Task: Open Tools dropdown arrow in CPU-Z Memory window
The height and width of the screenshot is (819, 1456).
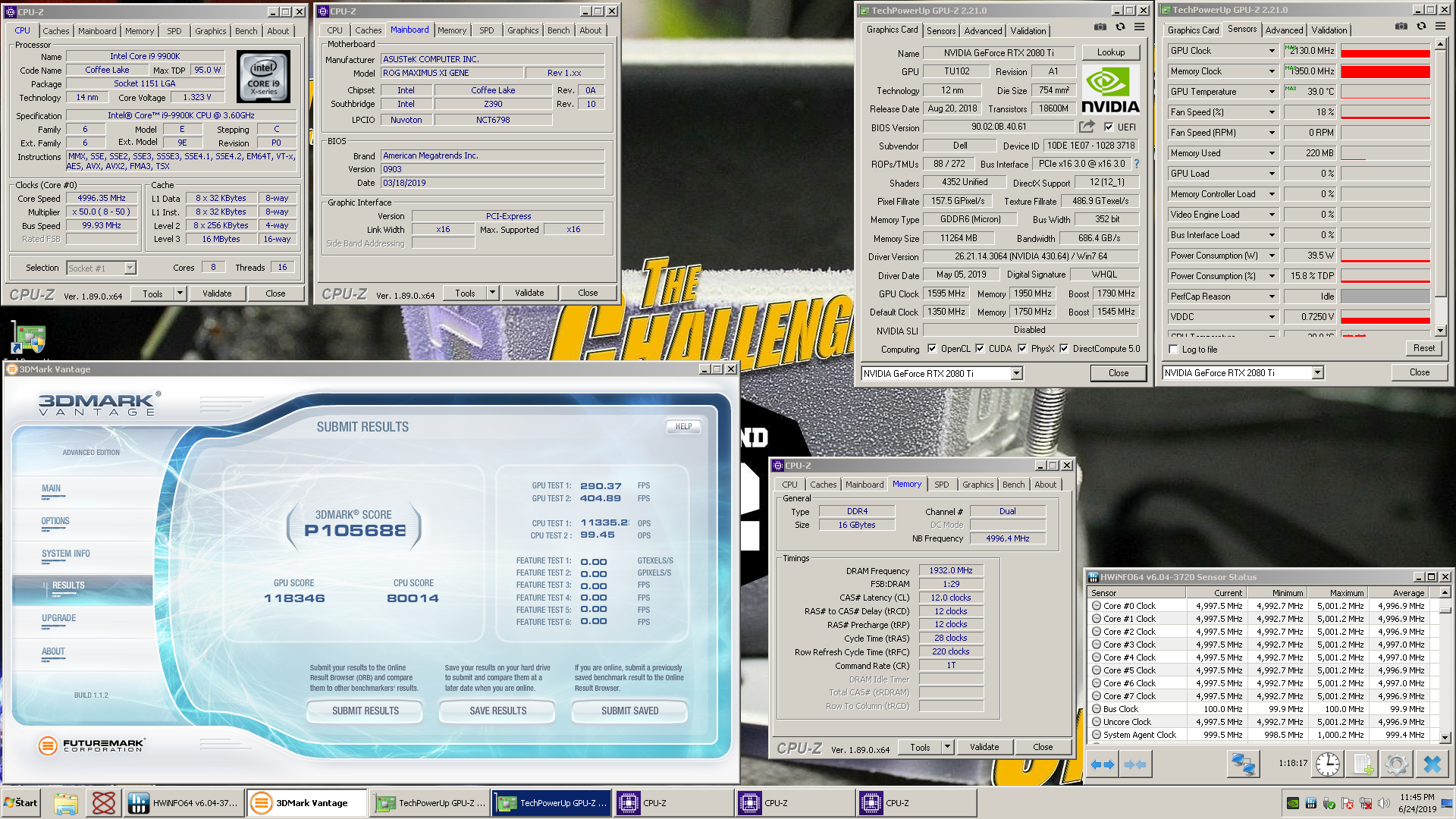Action: point(947,747)
